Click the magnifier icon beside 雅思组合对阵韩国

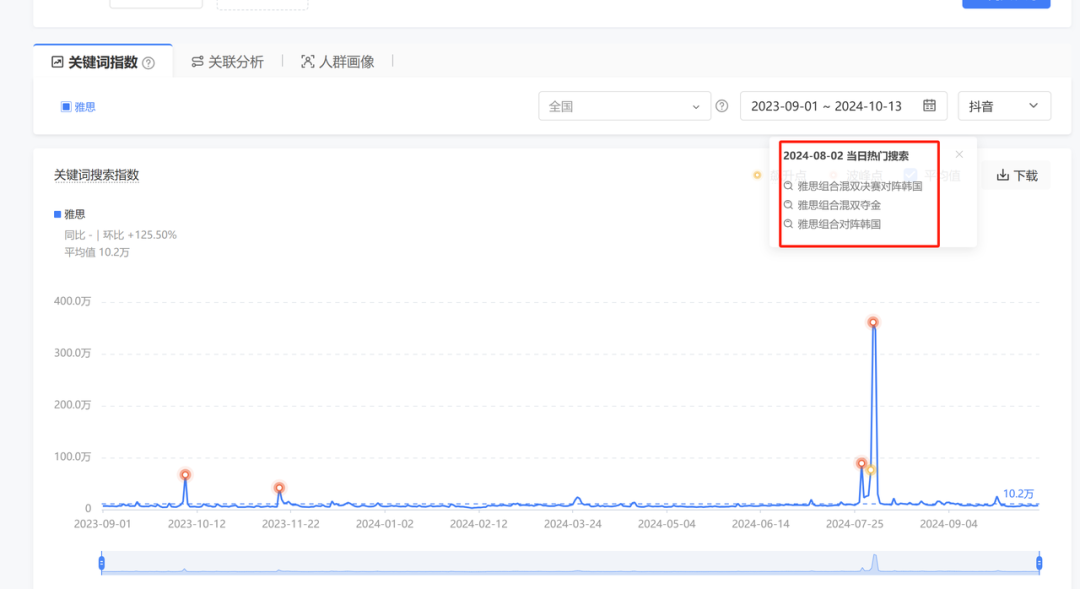(789, 223)
